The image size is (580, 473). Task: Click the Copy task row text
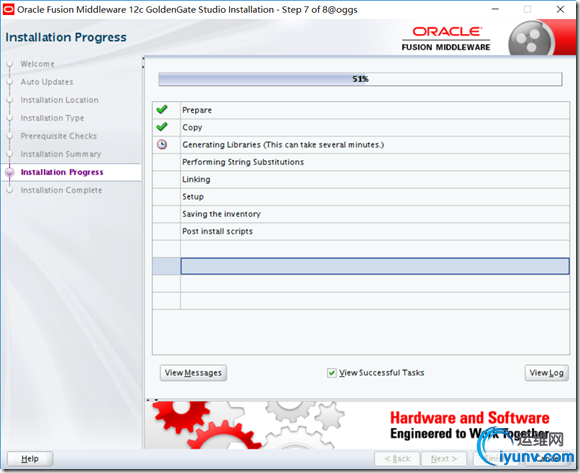click(x=192, y=128)
